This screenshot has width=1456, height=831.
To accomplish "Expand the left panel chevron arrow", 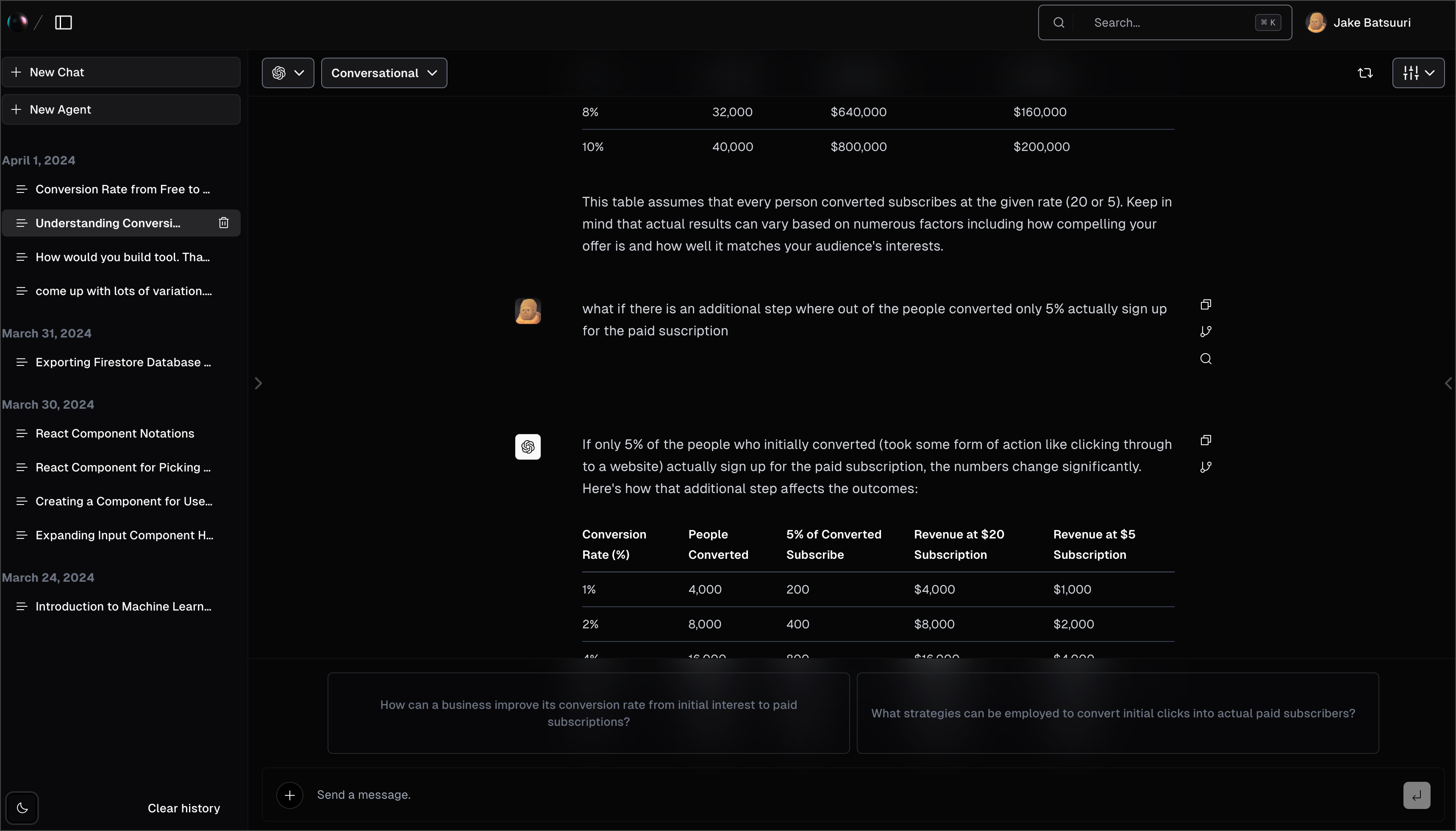I will pyautogui.click(x=258, y=384).
